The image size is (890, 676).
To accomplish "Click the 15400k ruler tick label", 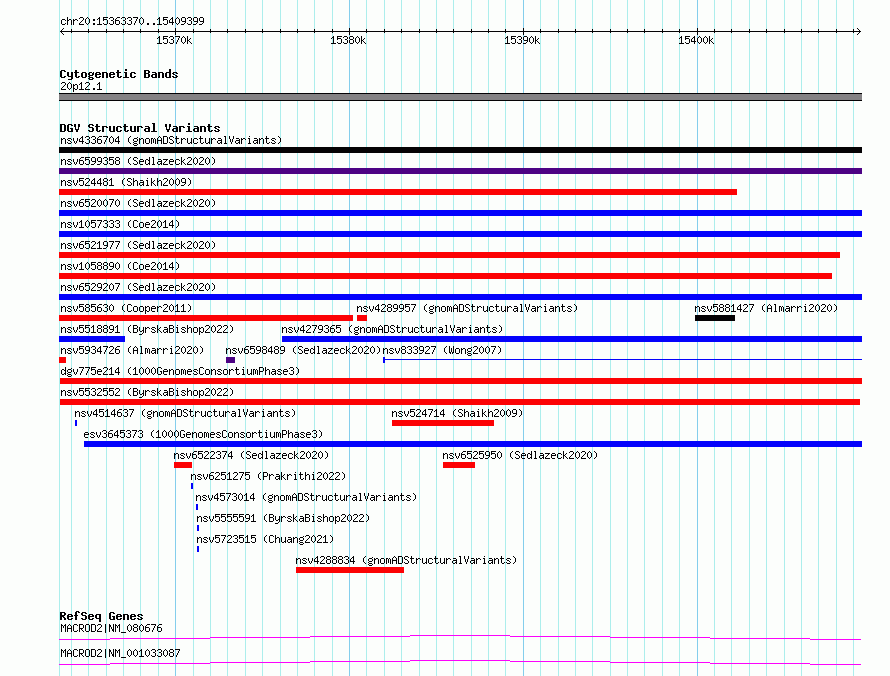I will (x=696, y=40).
